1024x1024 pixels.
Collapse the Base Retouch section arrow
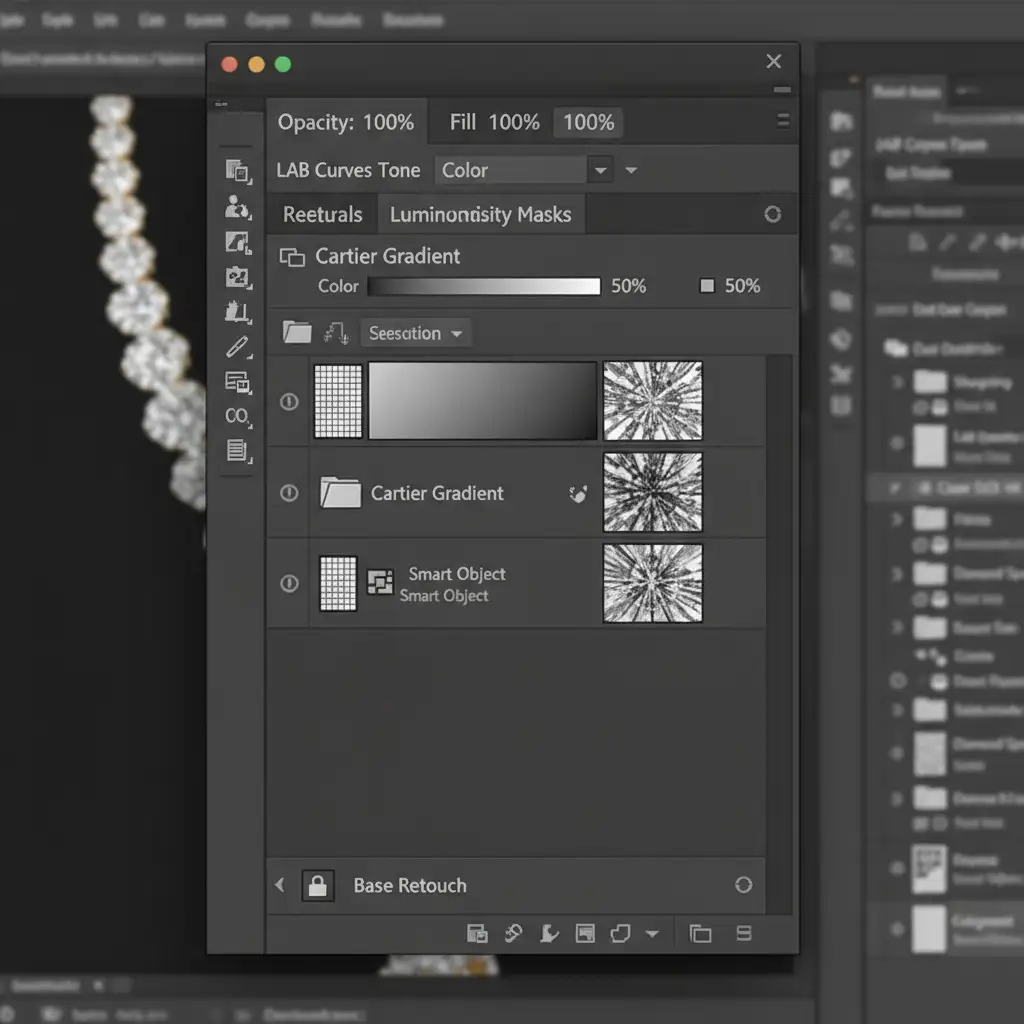coord(280,885)
